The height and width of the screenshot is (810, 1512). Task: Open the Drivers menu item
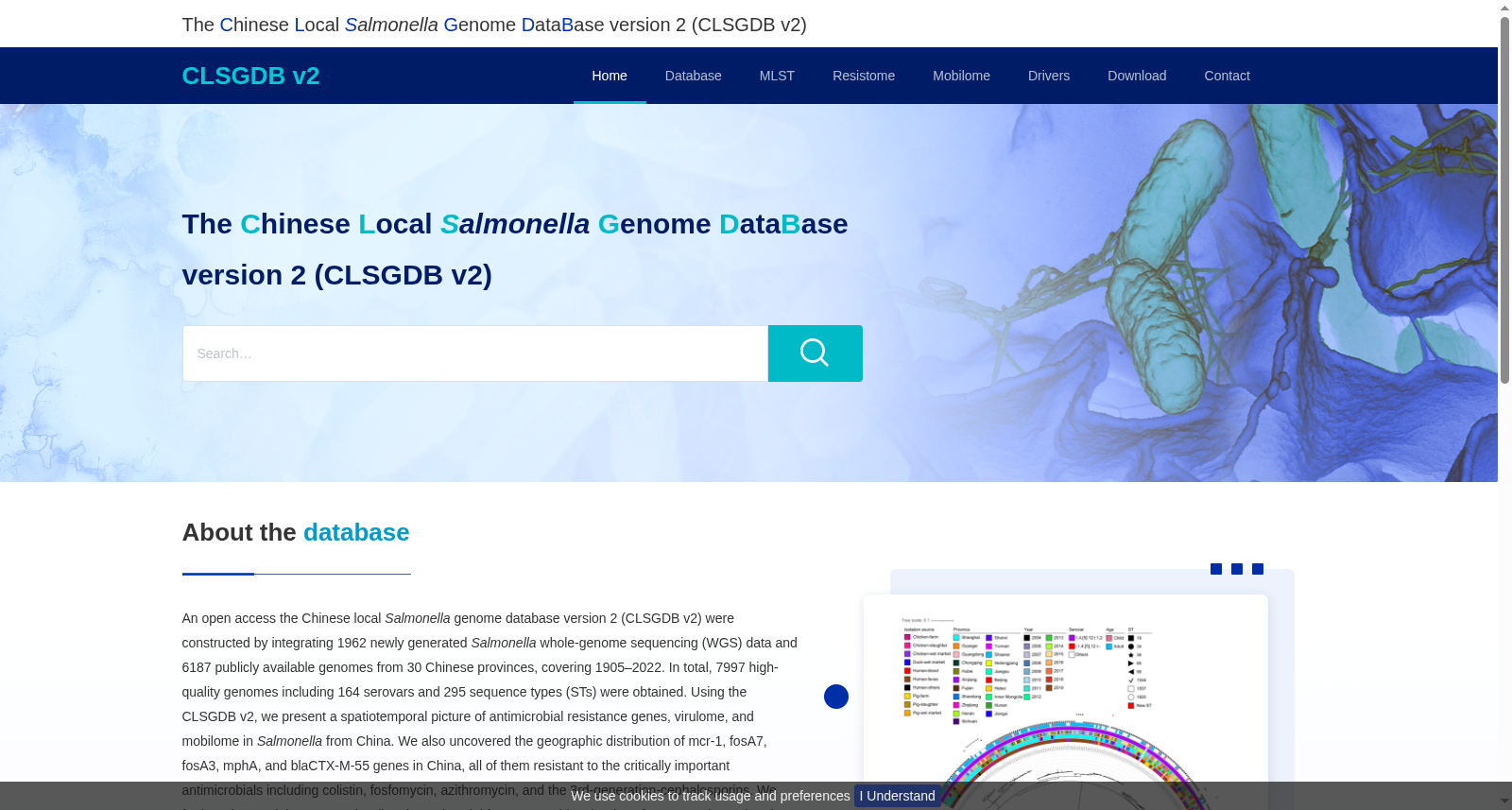coord(1049,76)
